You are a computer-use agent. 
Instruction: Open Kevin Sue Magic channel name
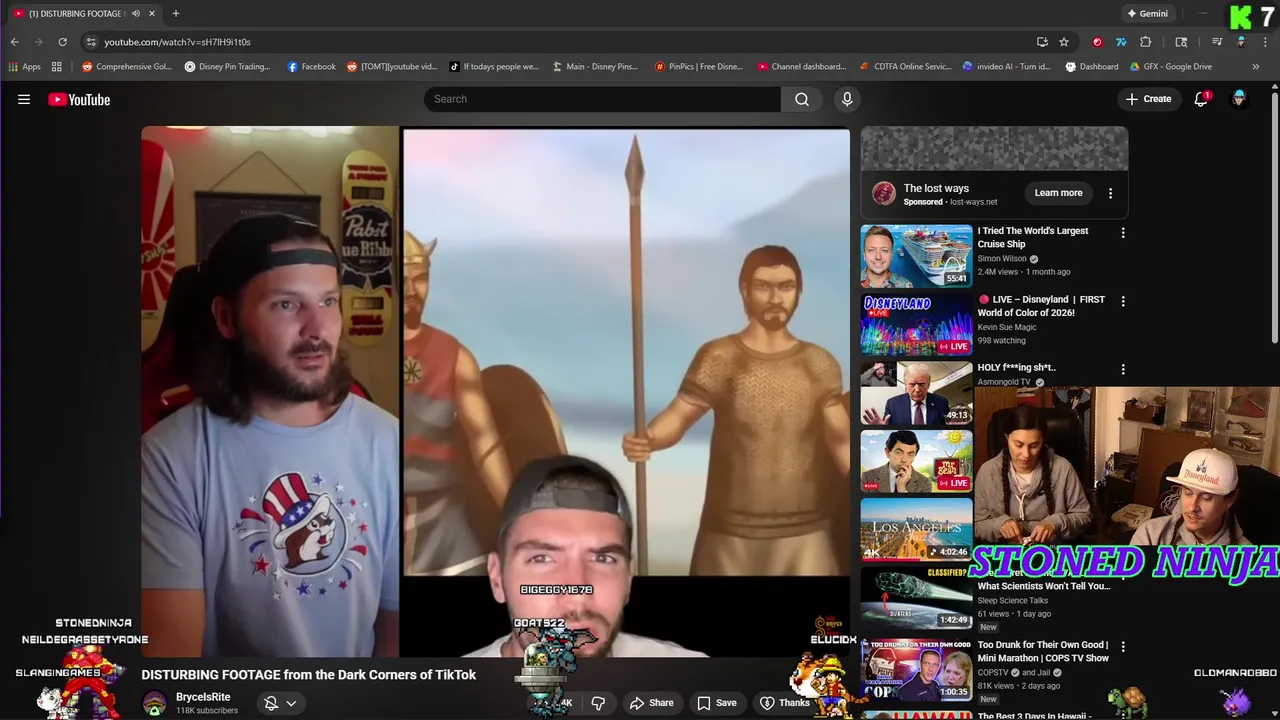click(1007, 327)
